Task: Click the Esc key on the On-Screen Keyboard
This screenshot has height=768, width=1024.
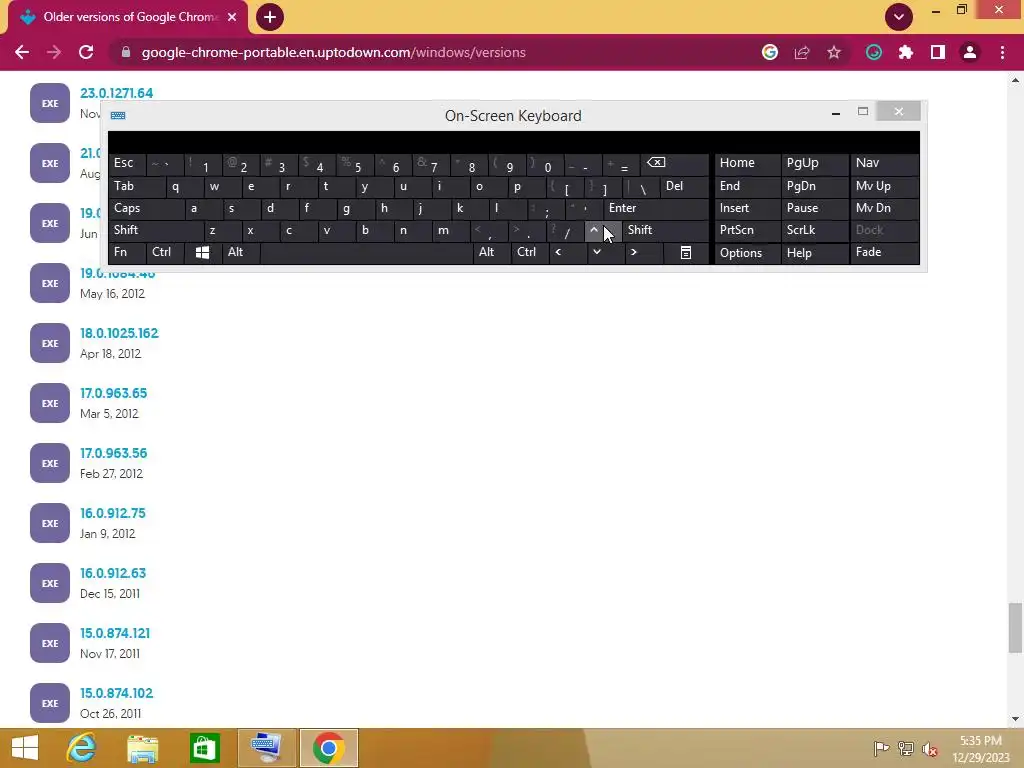Action: (x=127, y=163)
